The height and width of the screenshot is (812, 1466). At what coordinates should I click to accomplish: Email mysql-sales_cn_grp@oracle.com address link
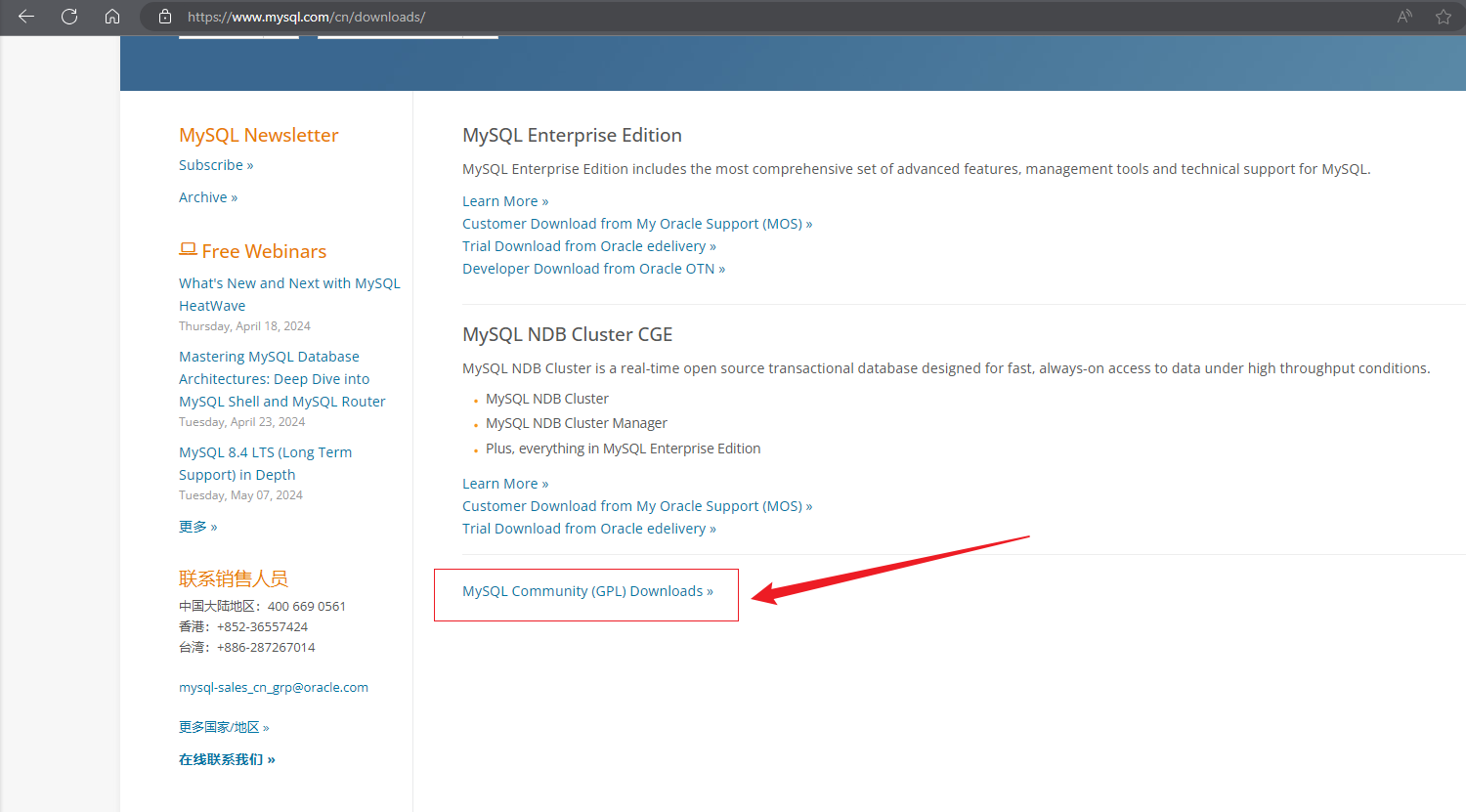(x=274, y=687)
